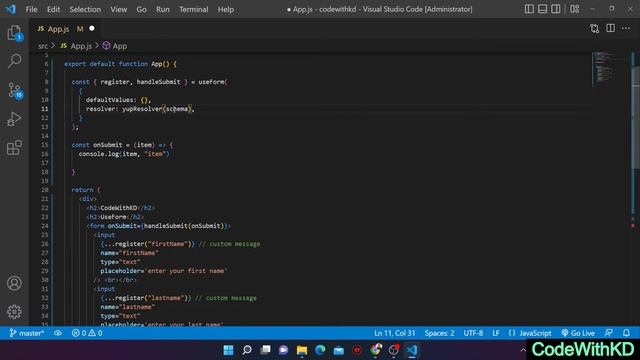Show hidden icons chevron in system tray
640x360 pixels.
click(x=523, y=350)
